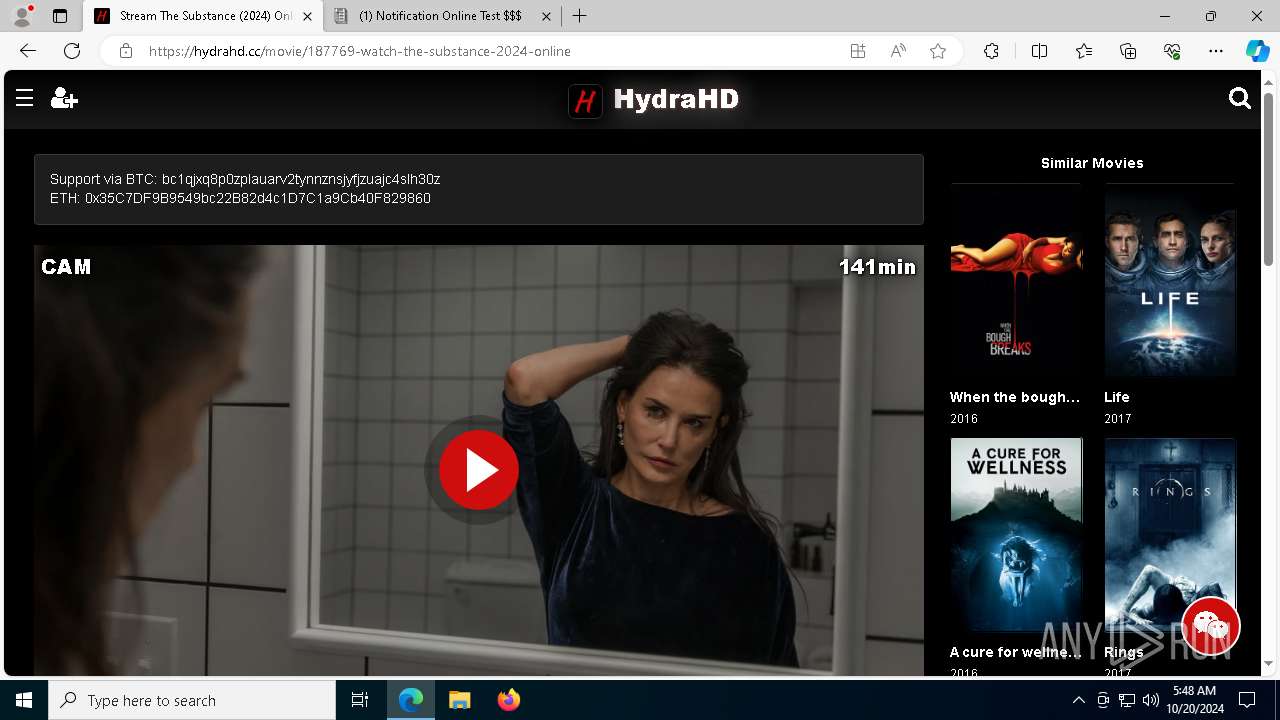Add this page to favorites star
Screen dimensions: 1280x720
(938, 51)
